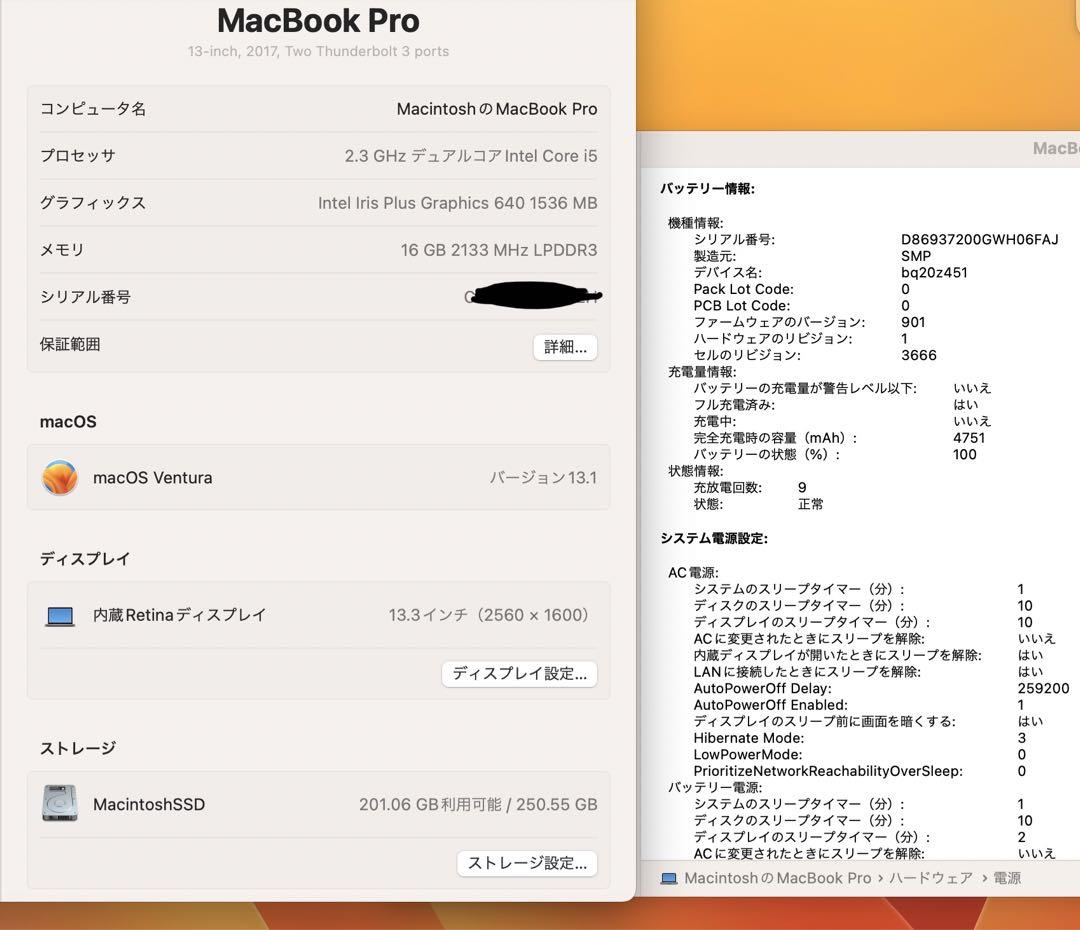1080x930 pixels.
Task: Click the システム電源設定: heading
Action: tap(714, 538)
